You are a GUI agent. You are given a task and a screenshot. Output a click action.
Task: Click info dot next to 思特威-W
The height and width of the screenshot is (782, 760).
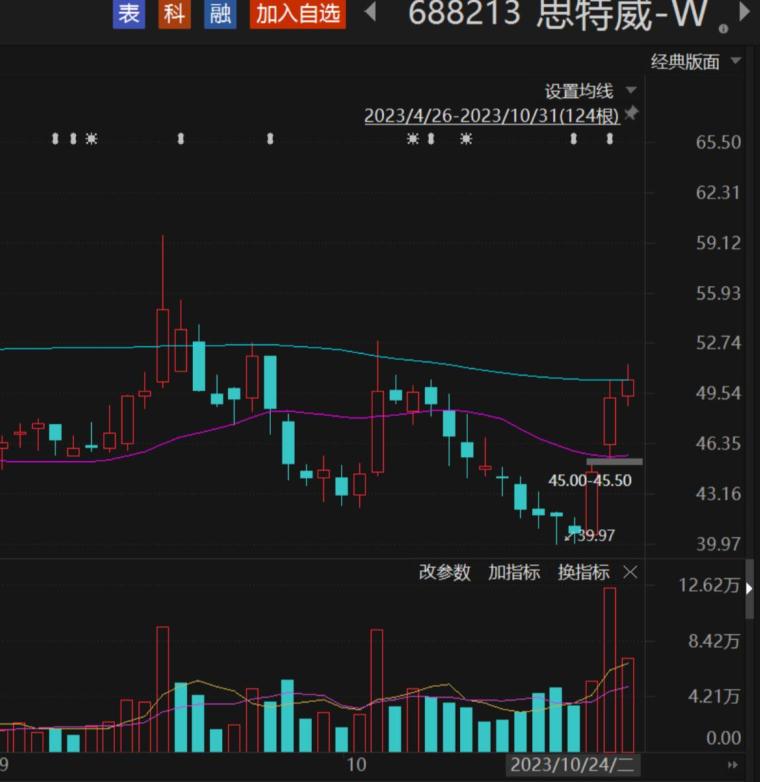(x=723, y=29)
